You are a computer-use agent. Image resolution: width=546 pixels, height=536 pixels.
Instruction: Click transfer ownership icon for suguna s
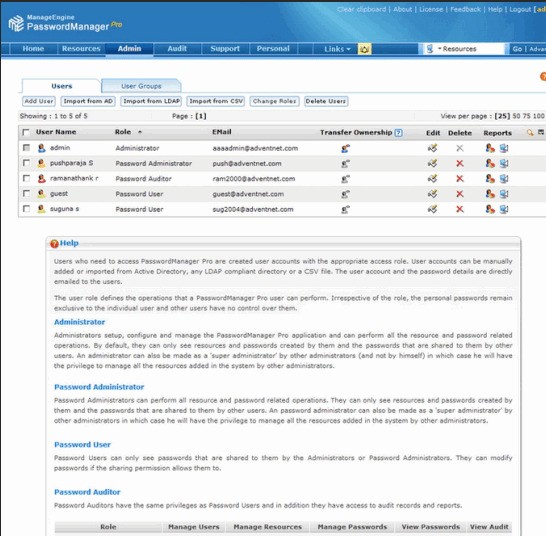point(345,210)
